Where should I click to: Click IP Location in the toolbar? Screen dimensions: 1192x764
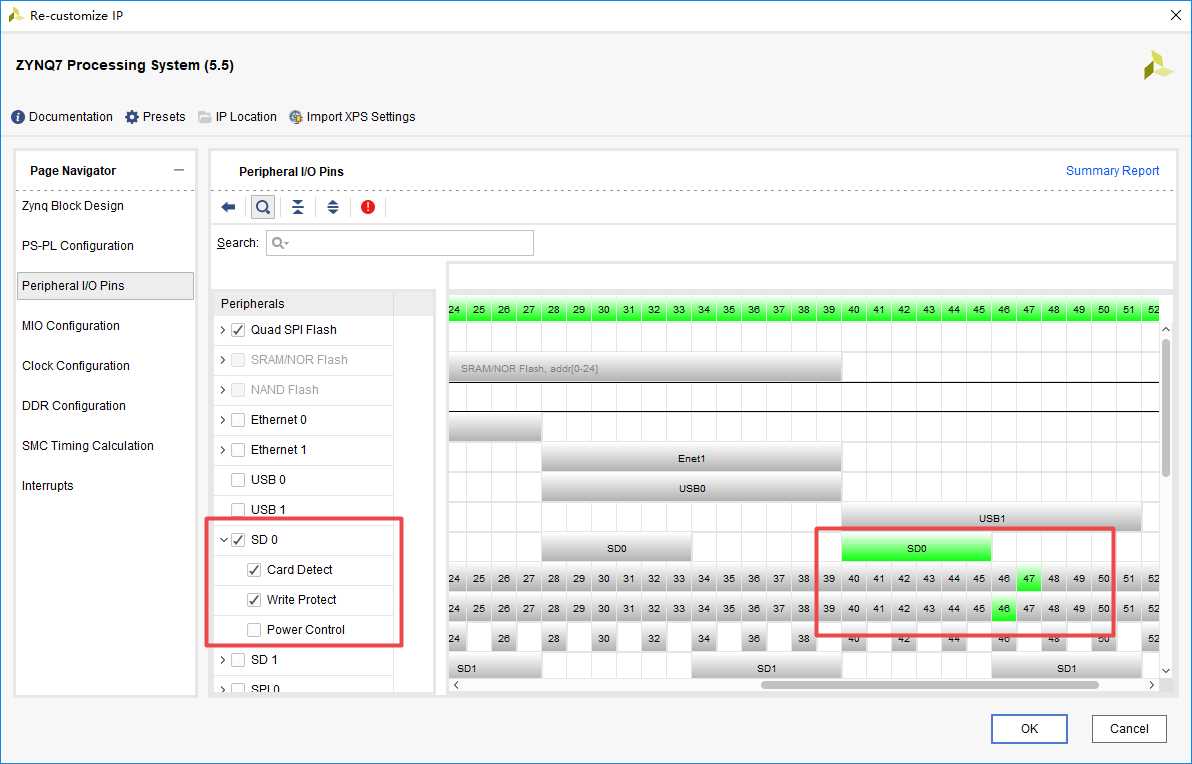click(x=237, y=116)
